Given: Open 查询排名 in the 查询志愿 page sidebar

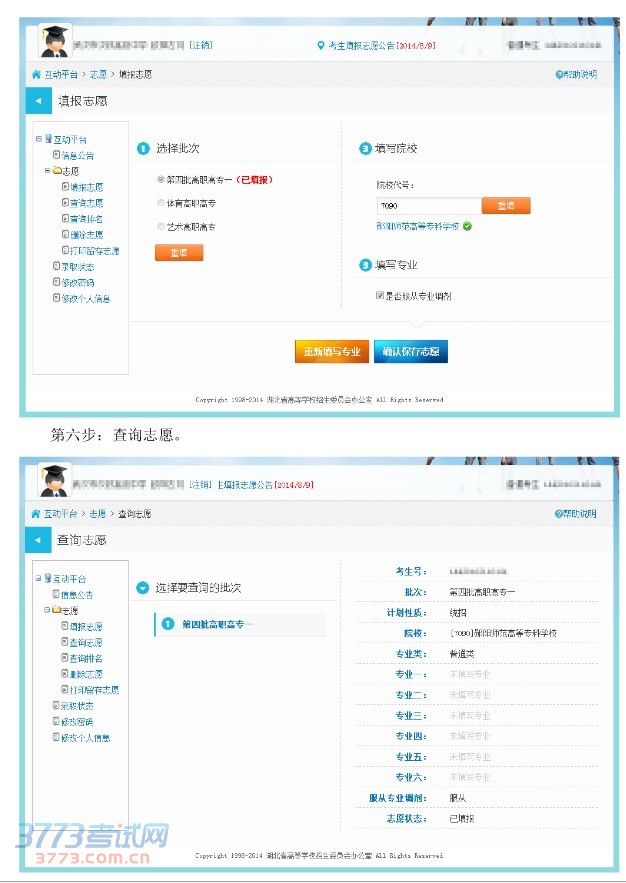Looking at the screenshot, I should click(x=86, y=658).
